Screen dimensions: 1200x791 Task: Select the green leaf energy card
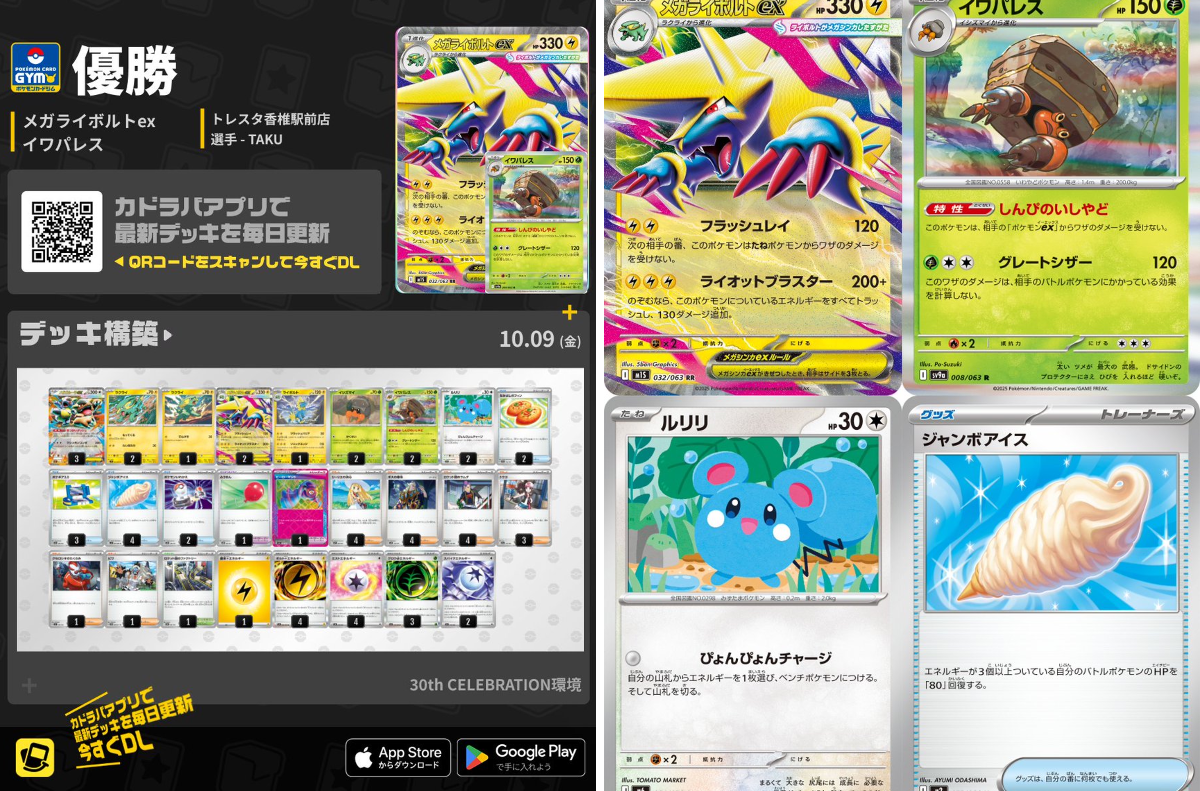pos(411,591)
